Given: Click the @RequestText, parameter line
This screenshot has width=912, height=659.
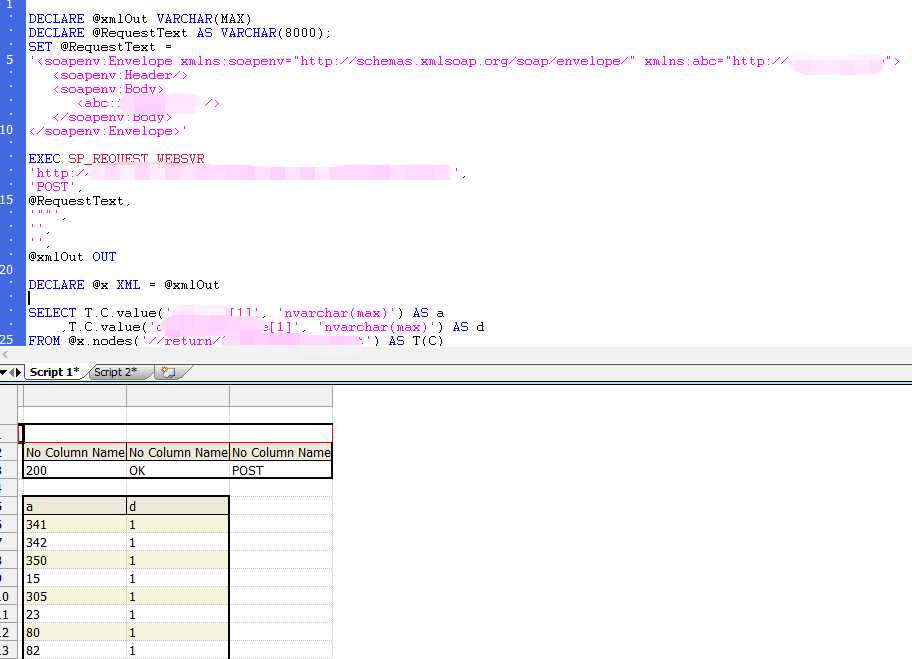Looking at the screenshot, I should click(79, 201).
